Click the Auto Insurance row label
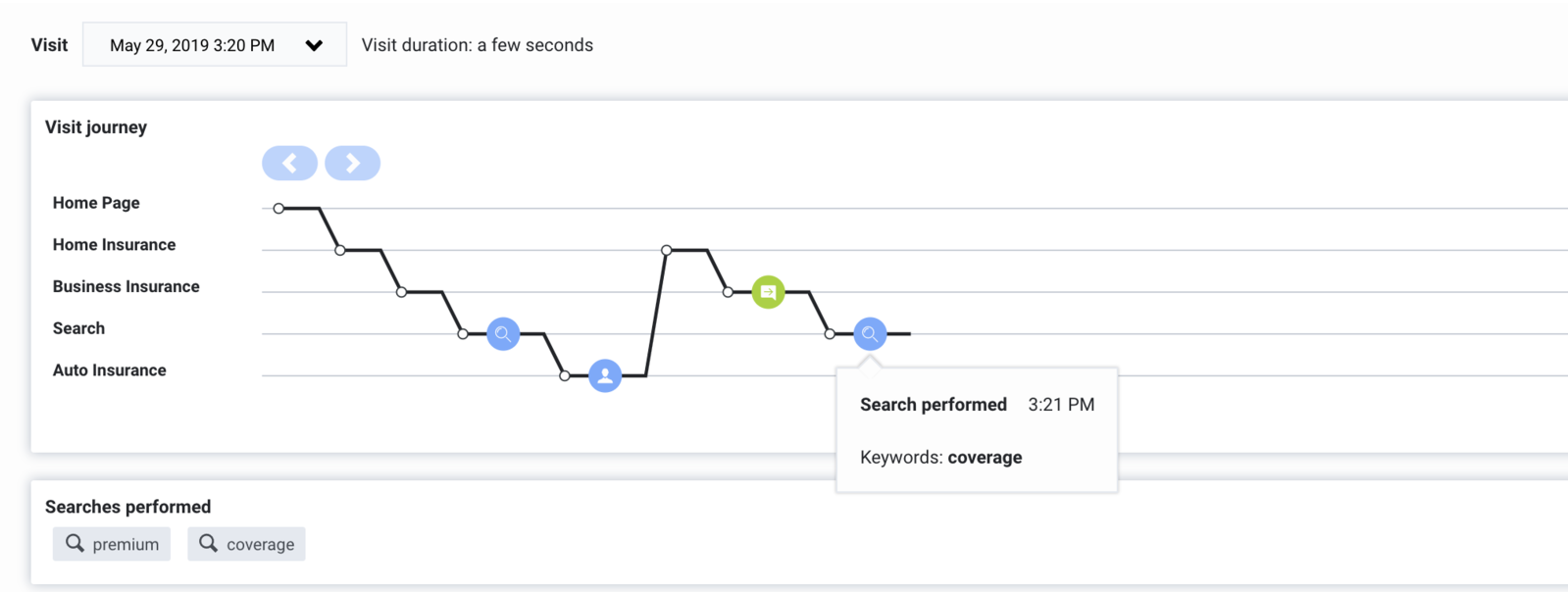Viewport: 1568px width, 592px height. 110,370
